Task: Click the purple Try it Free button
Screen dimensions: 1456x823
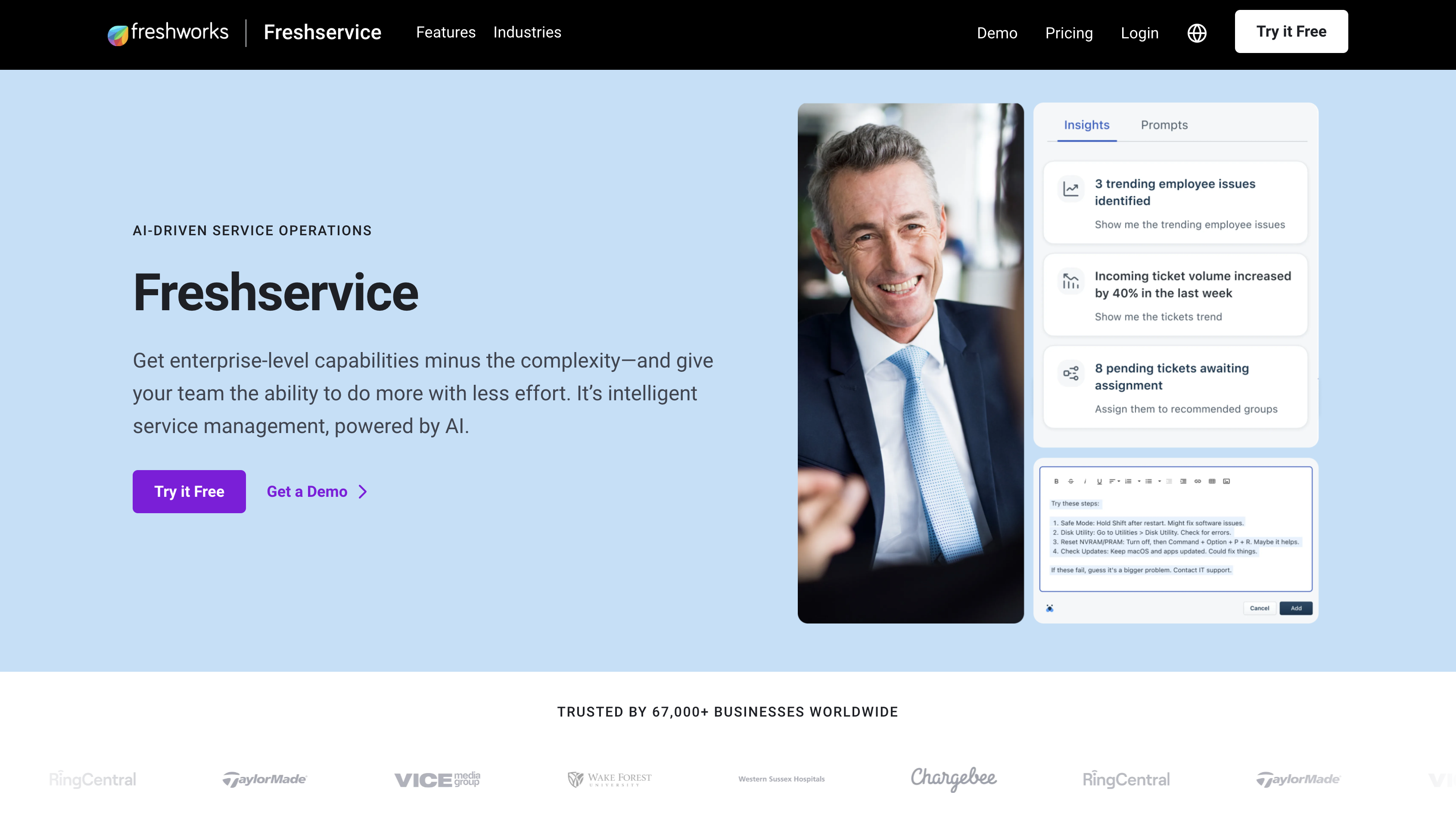Action: [189, 491]
